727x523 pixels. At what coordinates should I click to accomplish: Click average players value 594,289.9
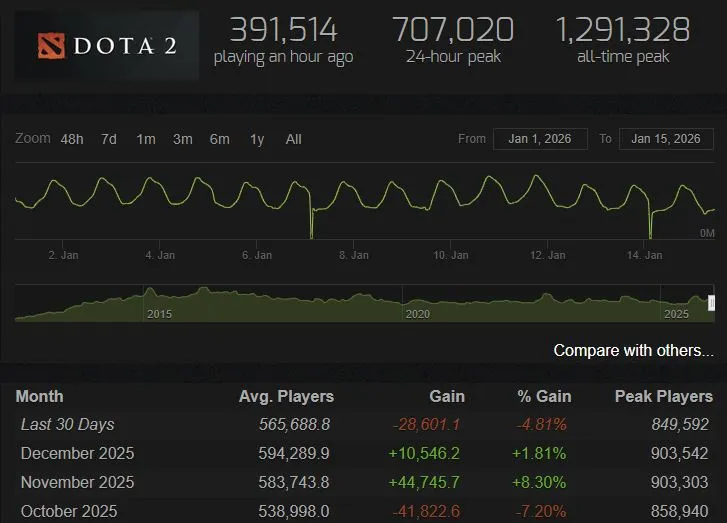click(x=294, y=453)
